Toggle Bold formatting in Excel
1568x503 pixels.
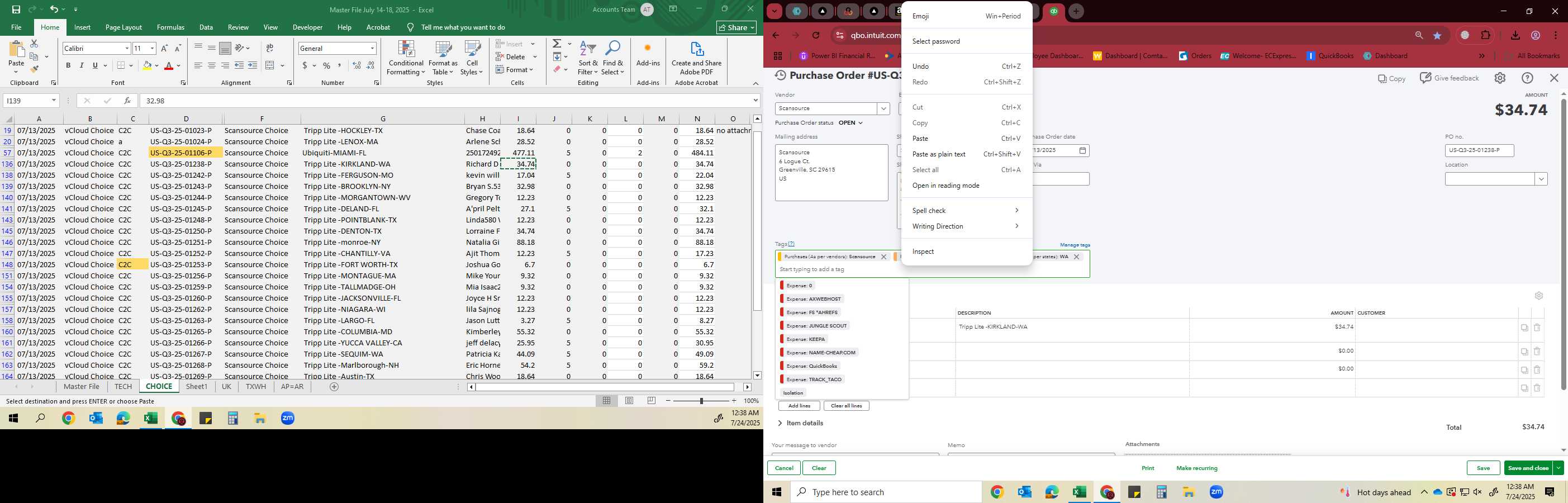[x=68, y=65]
